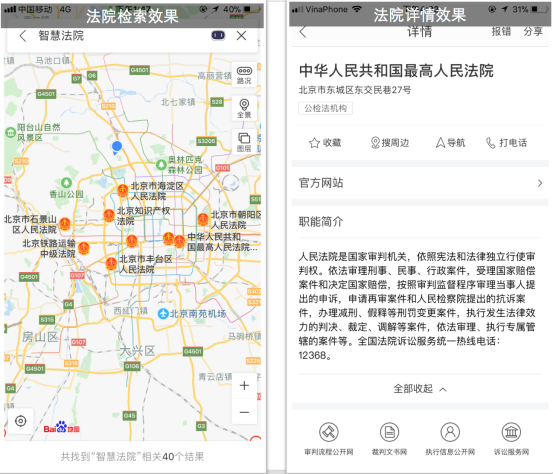Open 分享 share in the details header
This screenshot has width=554, height=474.
(x=533, y=31)
